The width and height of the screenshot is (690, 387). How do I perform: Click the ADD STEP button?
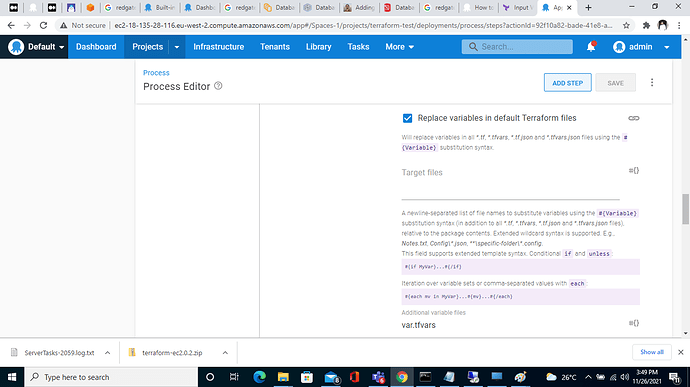[x=567, y=83]
